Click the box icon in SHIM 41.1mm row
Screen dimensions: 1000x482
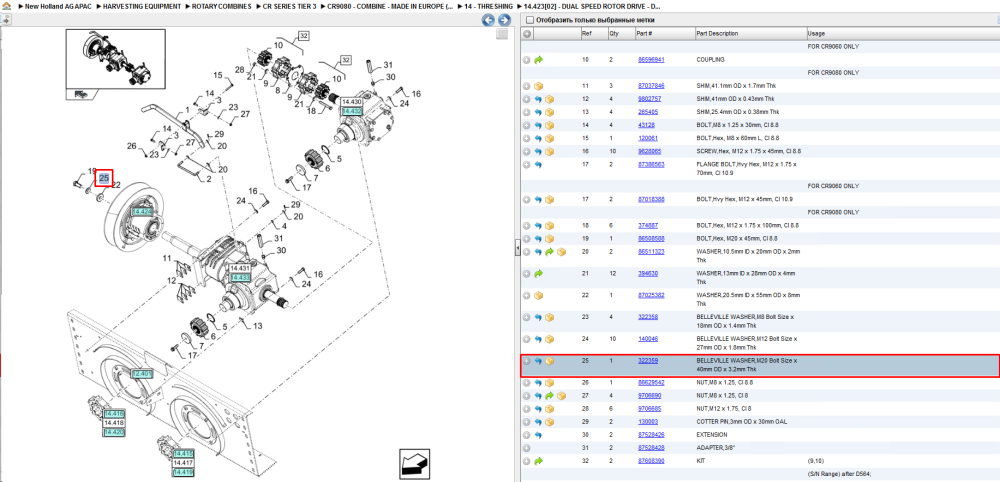tap(538, 86)
